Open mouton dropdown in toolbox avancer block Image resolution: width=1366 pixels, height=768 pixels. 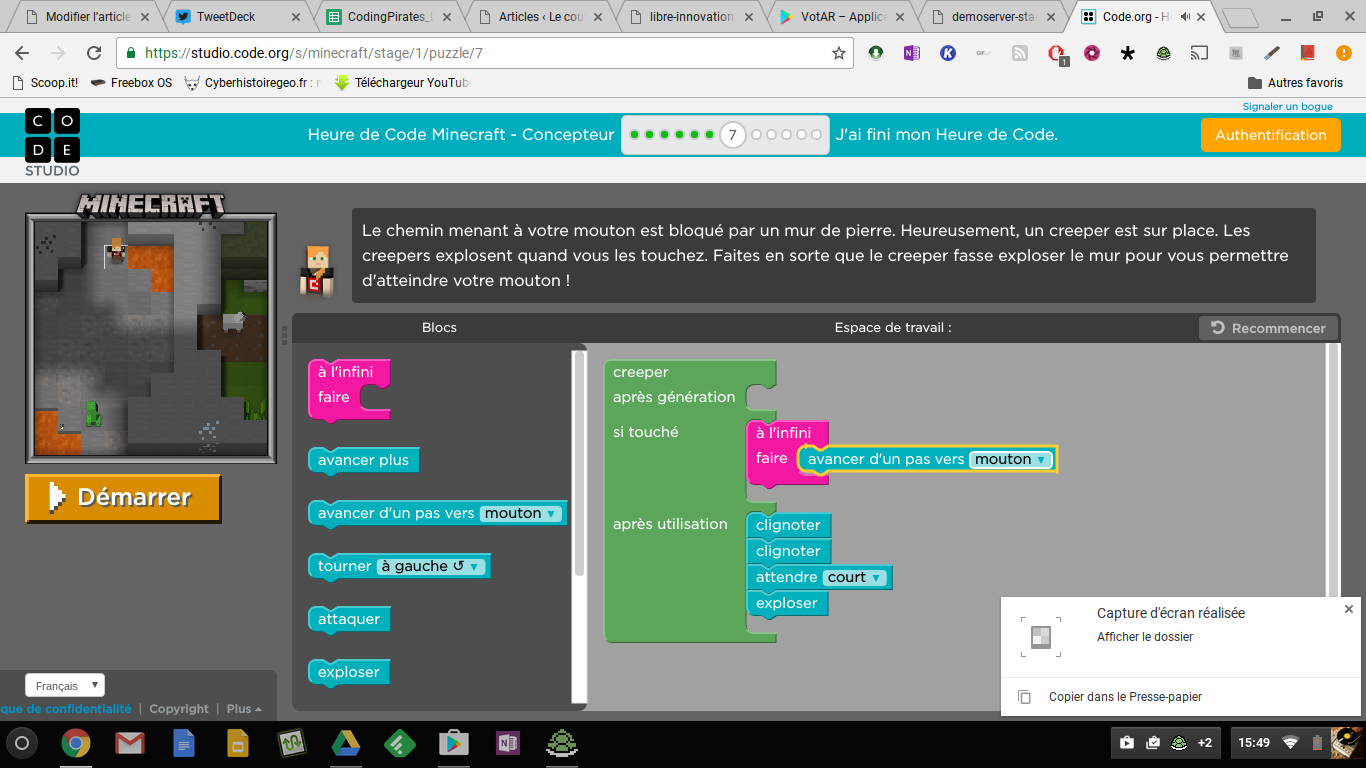(521, 513)
